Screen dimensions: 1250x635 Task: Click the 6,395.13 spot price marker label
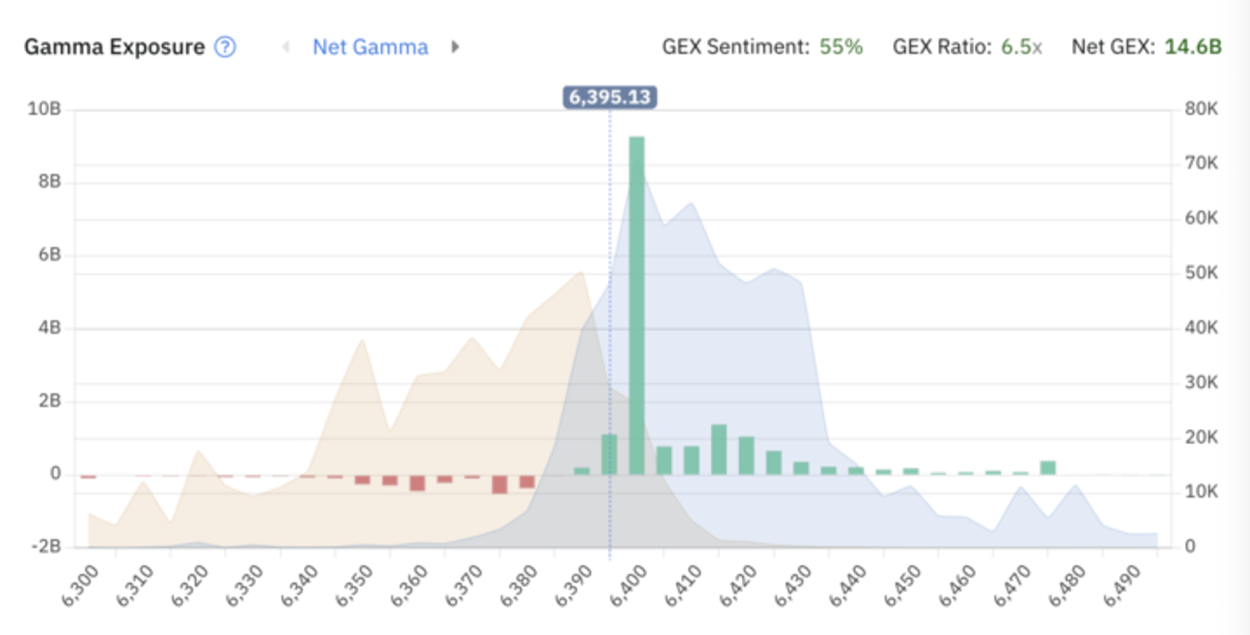pyautogui.click(x=610, y=97)
